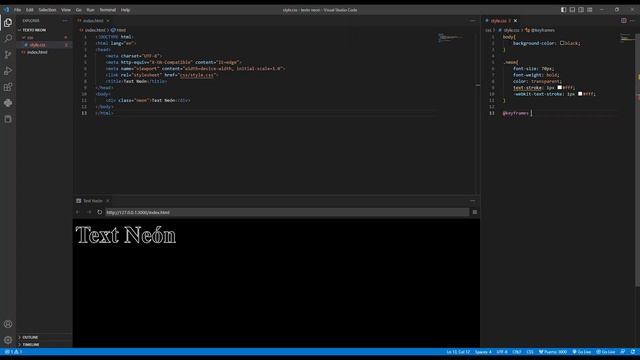
Task: Open the Explorer view in activity bar
Action: pyautogui.click(x=8, y=22)
